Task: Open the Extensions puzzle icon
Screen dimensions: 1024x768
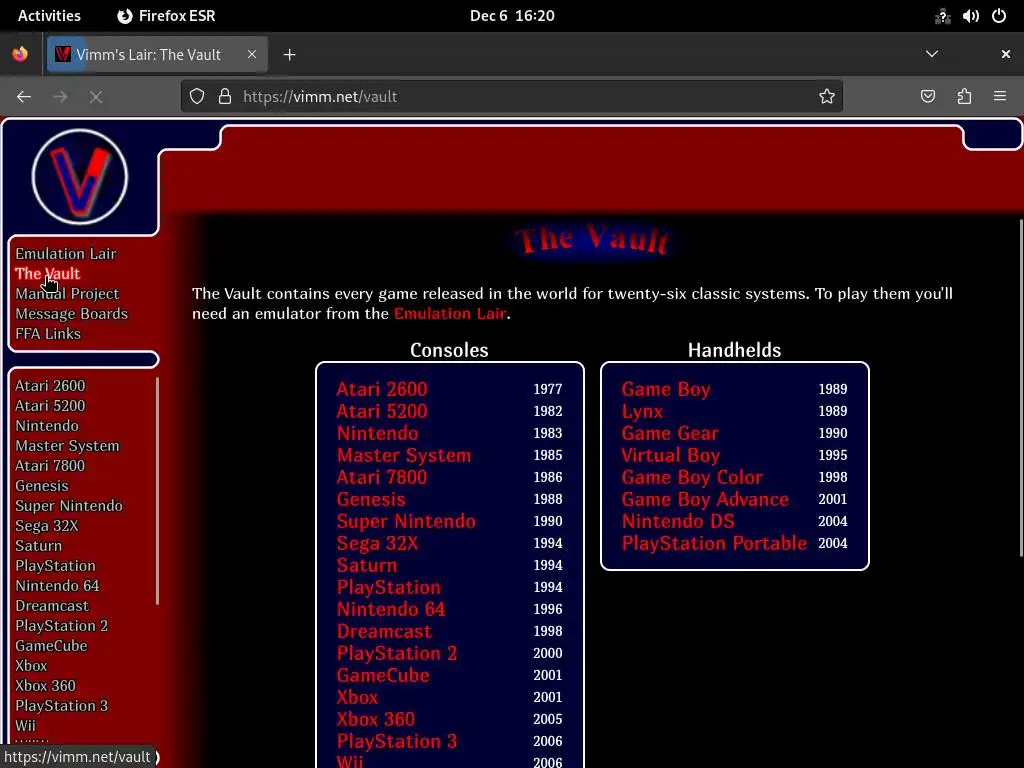Action: 965,97
